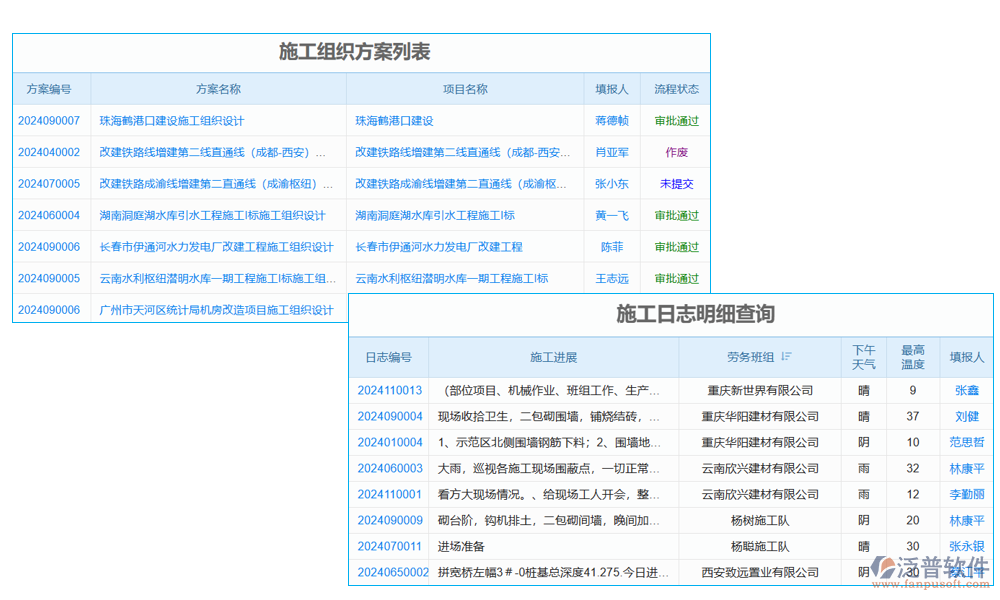Open status link 审批通过 for plan 2024090007

pyautogui.click(x=676, y=120)
